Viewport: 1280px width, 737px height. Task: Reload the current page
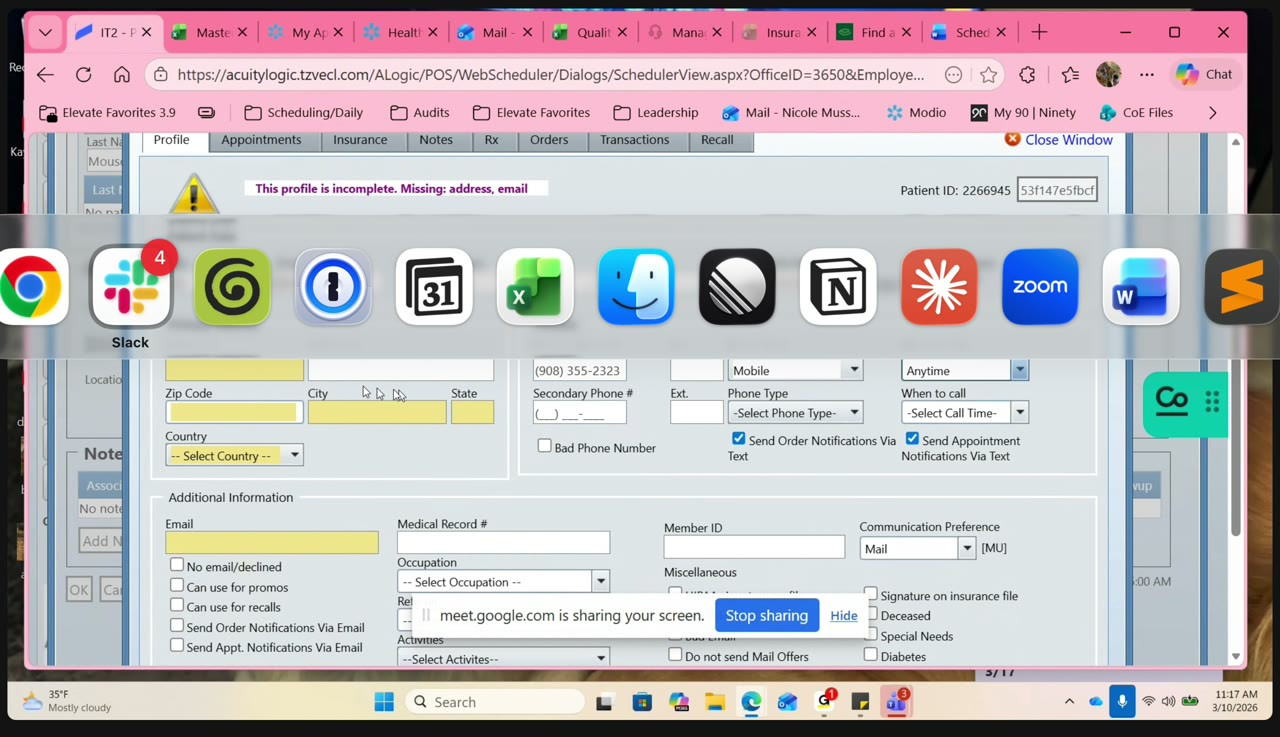84,74
